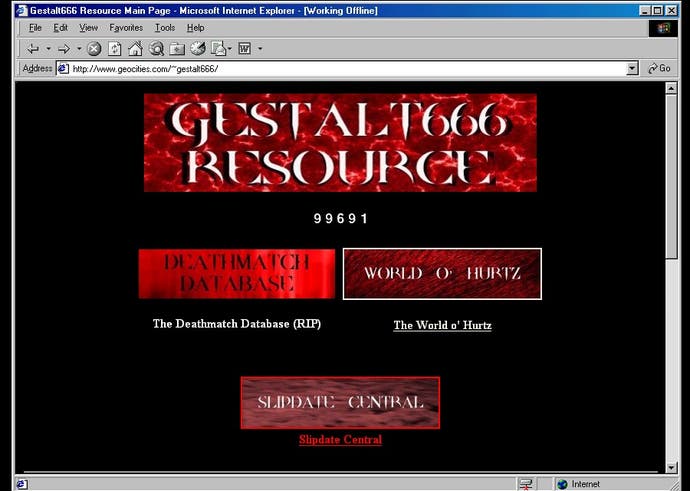The width and height of the screenshot is (690, 491).
Task: Open the Tools menu
Action: pyautogui.click(x=165, y=28)
